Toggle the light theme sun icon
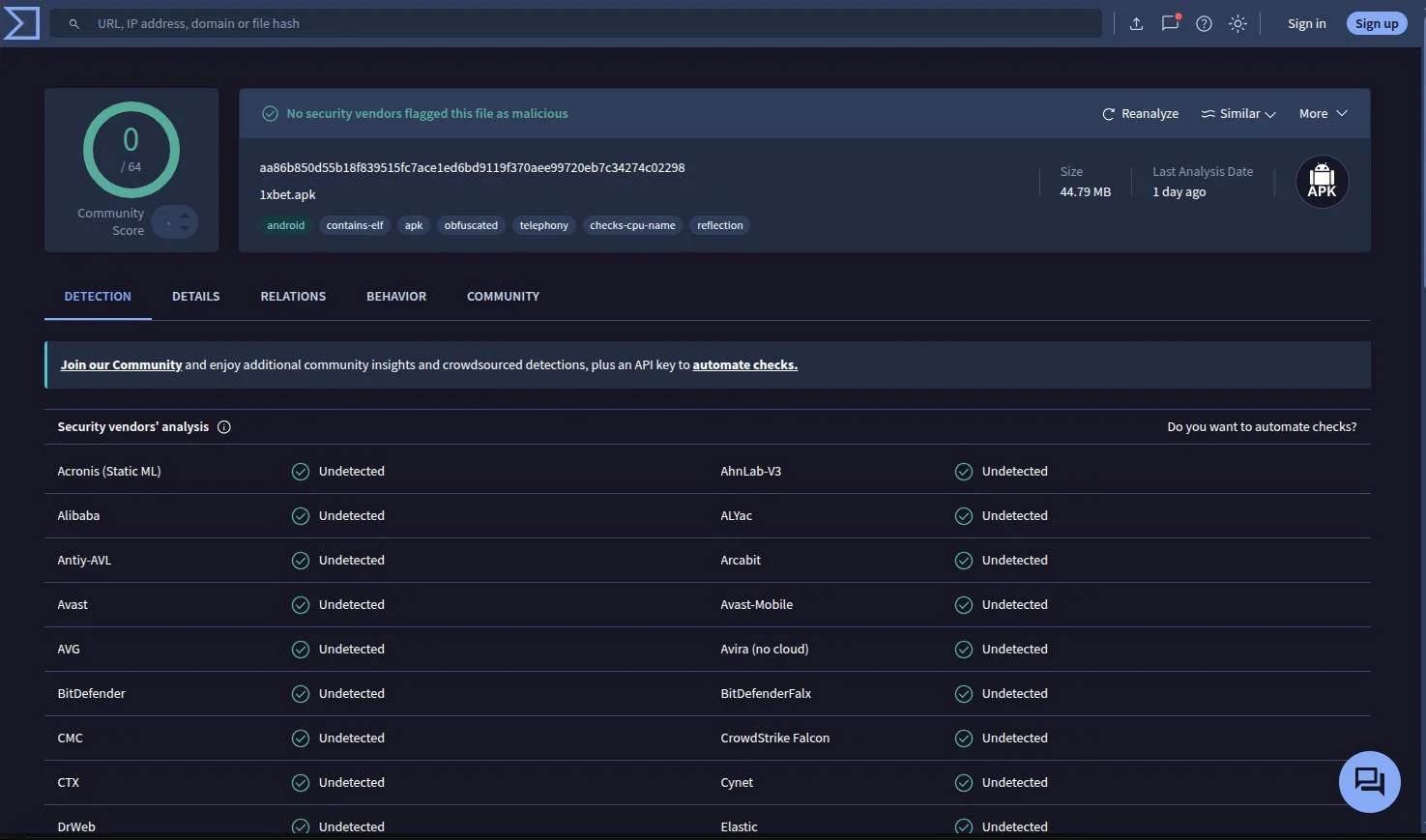Viewport: 1426px width, 840px height. 1237,23
